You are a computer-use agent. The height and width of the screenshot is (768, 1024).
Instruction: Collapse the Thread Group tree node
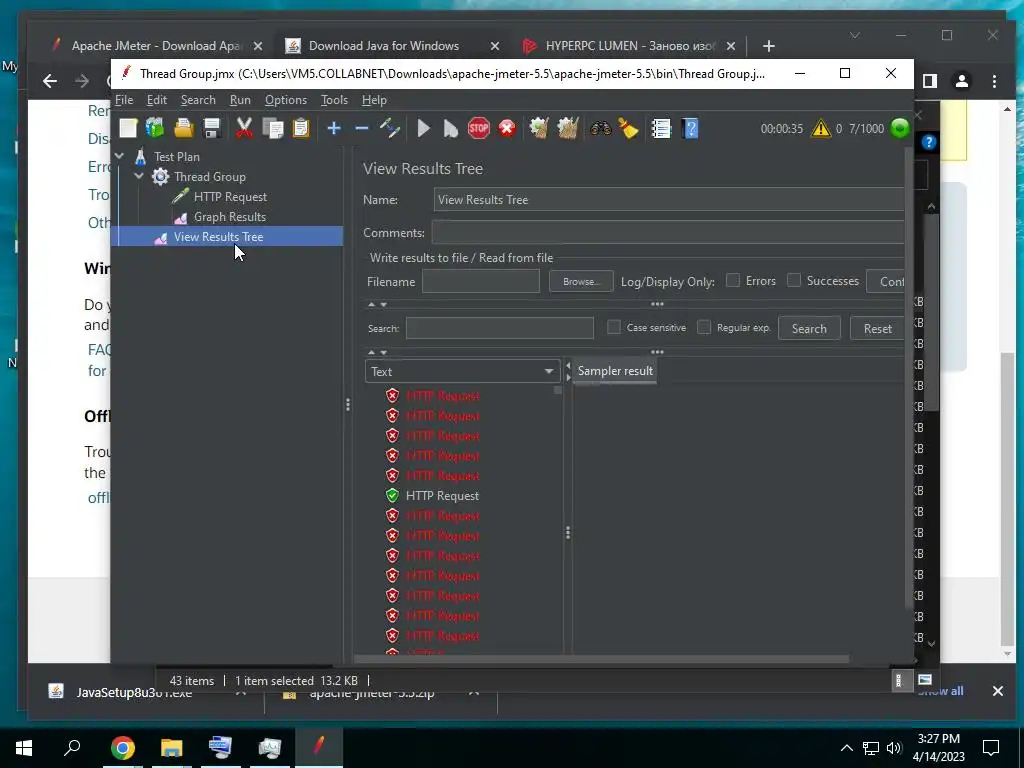(139, 176)
